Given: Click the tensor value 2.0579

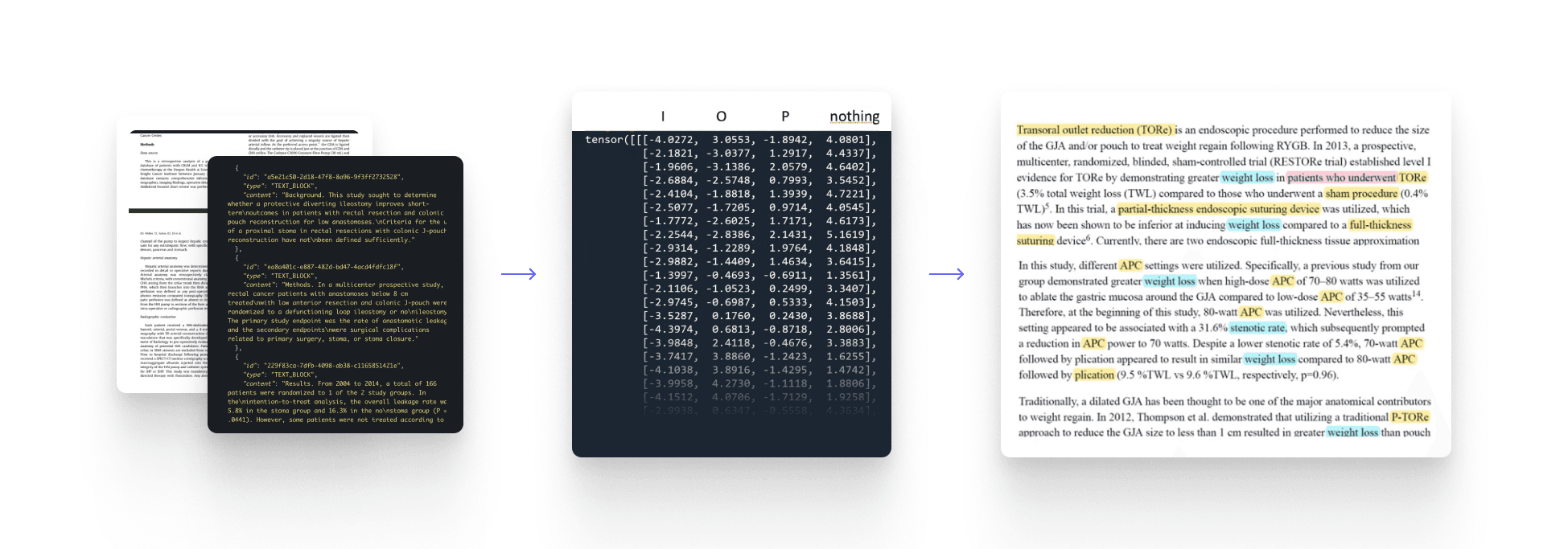Looking at the screenshot, I should 790,167.
